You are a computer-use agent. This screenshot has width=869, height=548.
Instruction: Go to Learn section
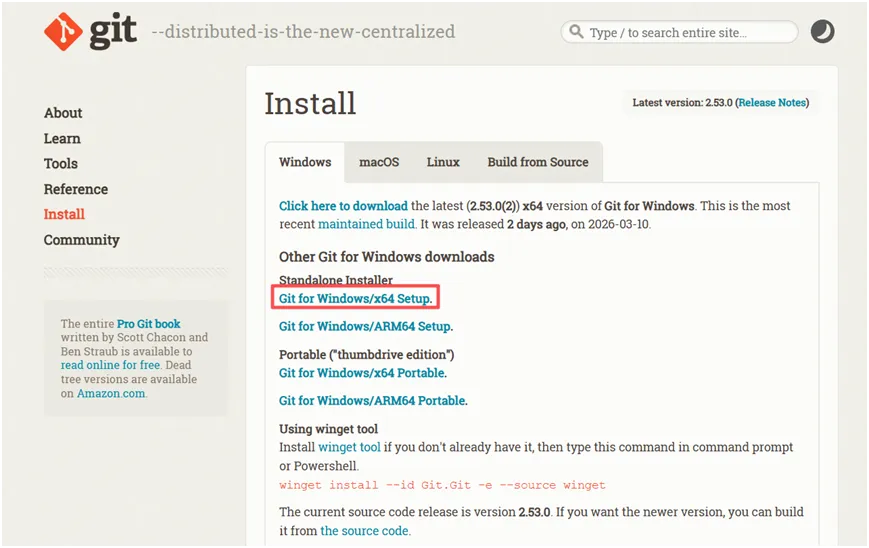tap(62, 139)
